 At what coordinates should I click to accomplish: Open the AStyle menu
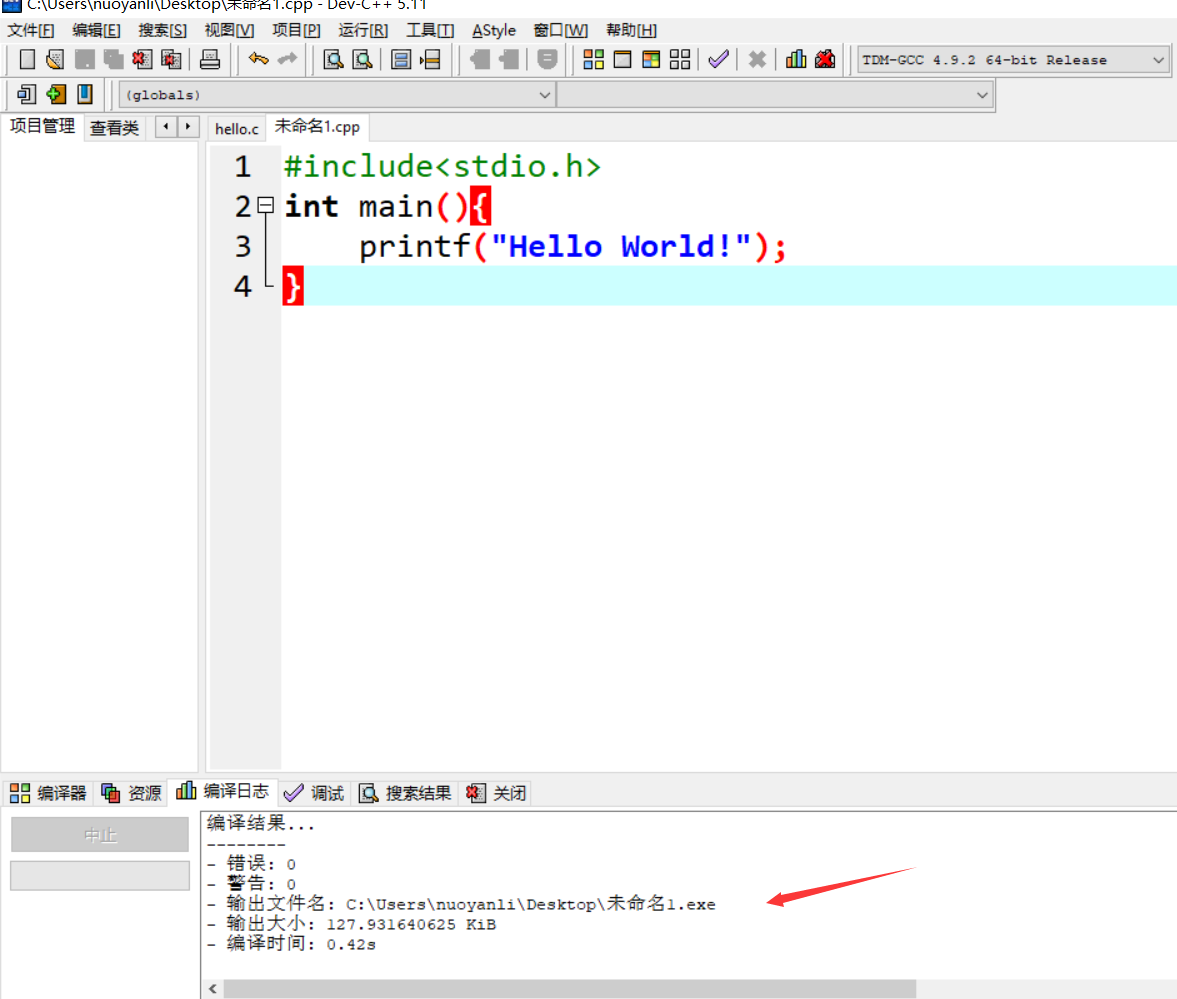(494, 30)
